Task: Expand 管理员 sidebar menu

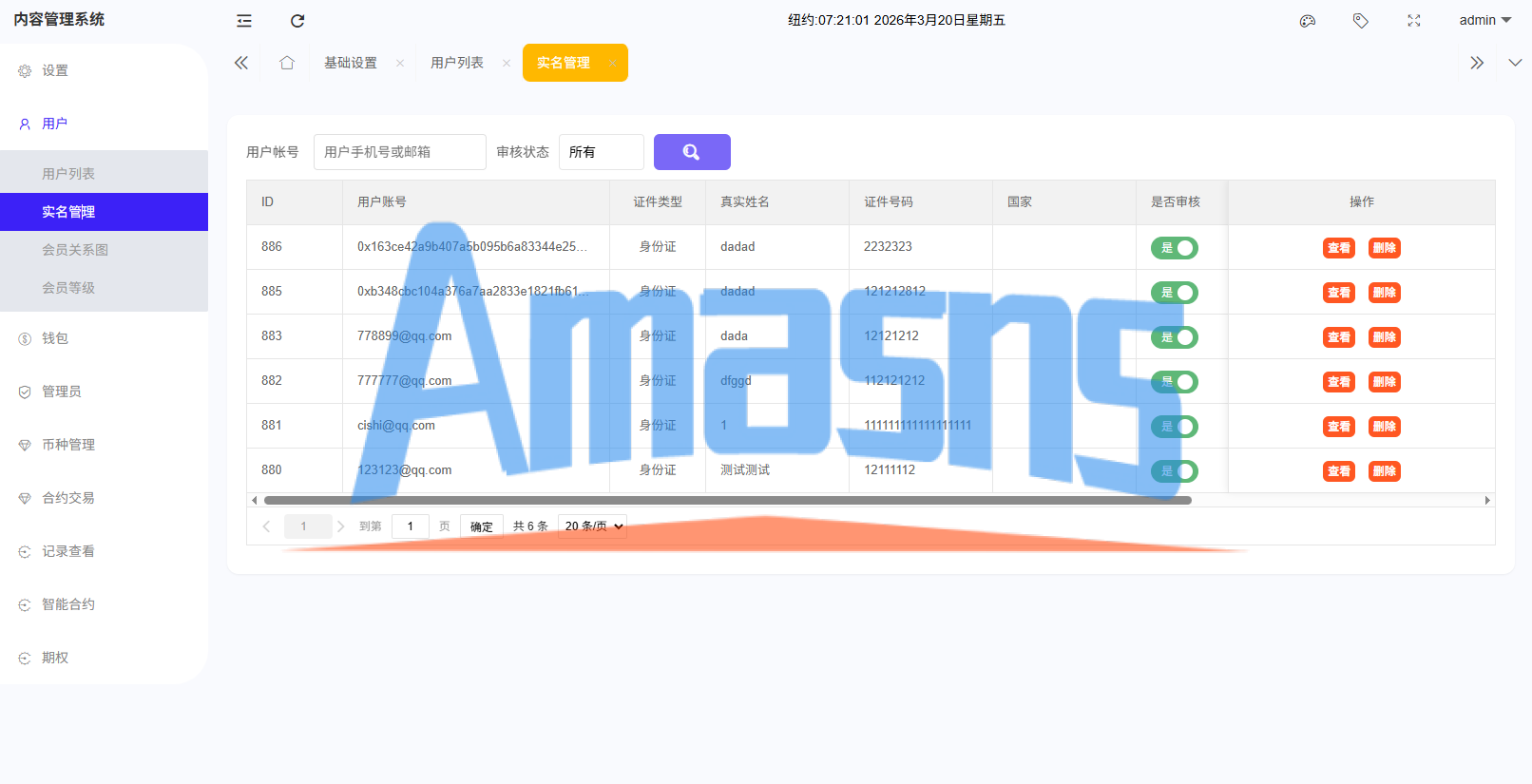Action: point(62,392)
